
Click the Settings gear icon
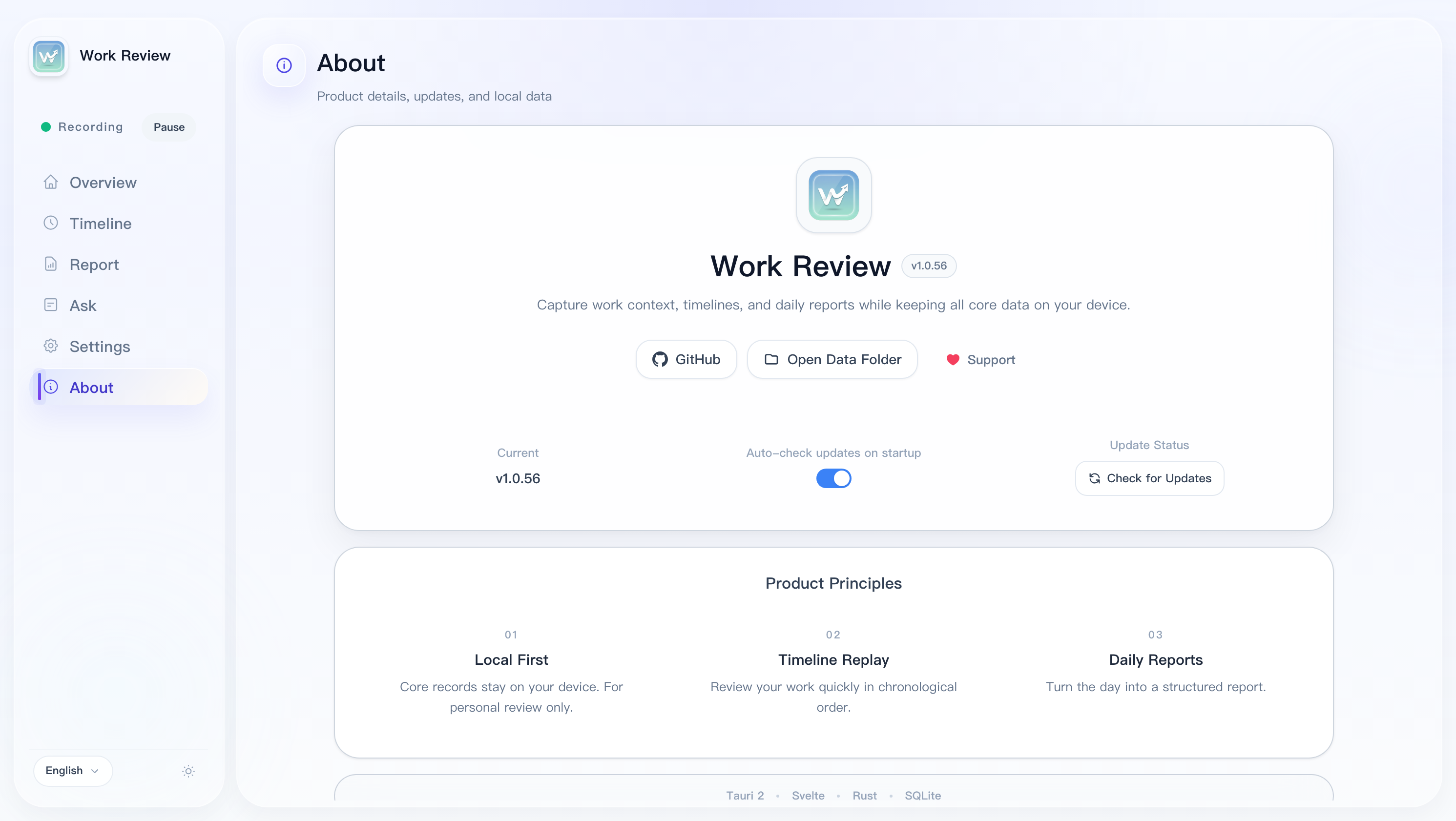coord(51,346)
